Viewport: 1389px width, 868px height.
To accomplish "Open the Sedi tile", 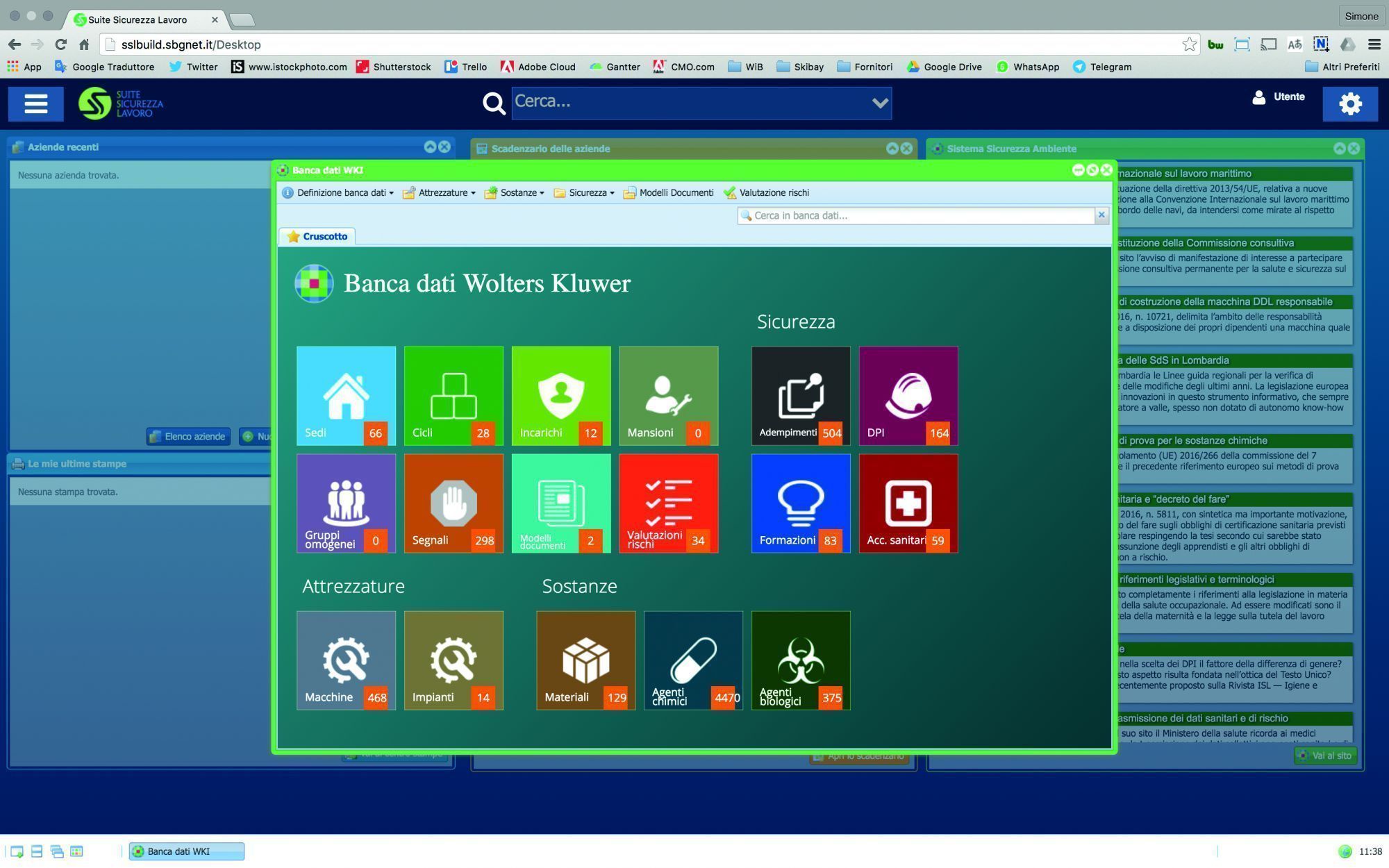I will [x=346, y=396].
